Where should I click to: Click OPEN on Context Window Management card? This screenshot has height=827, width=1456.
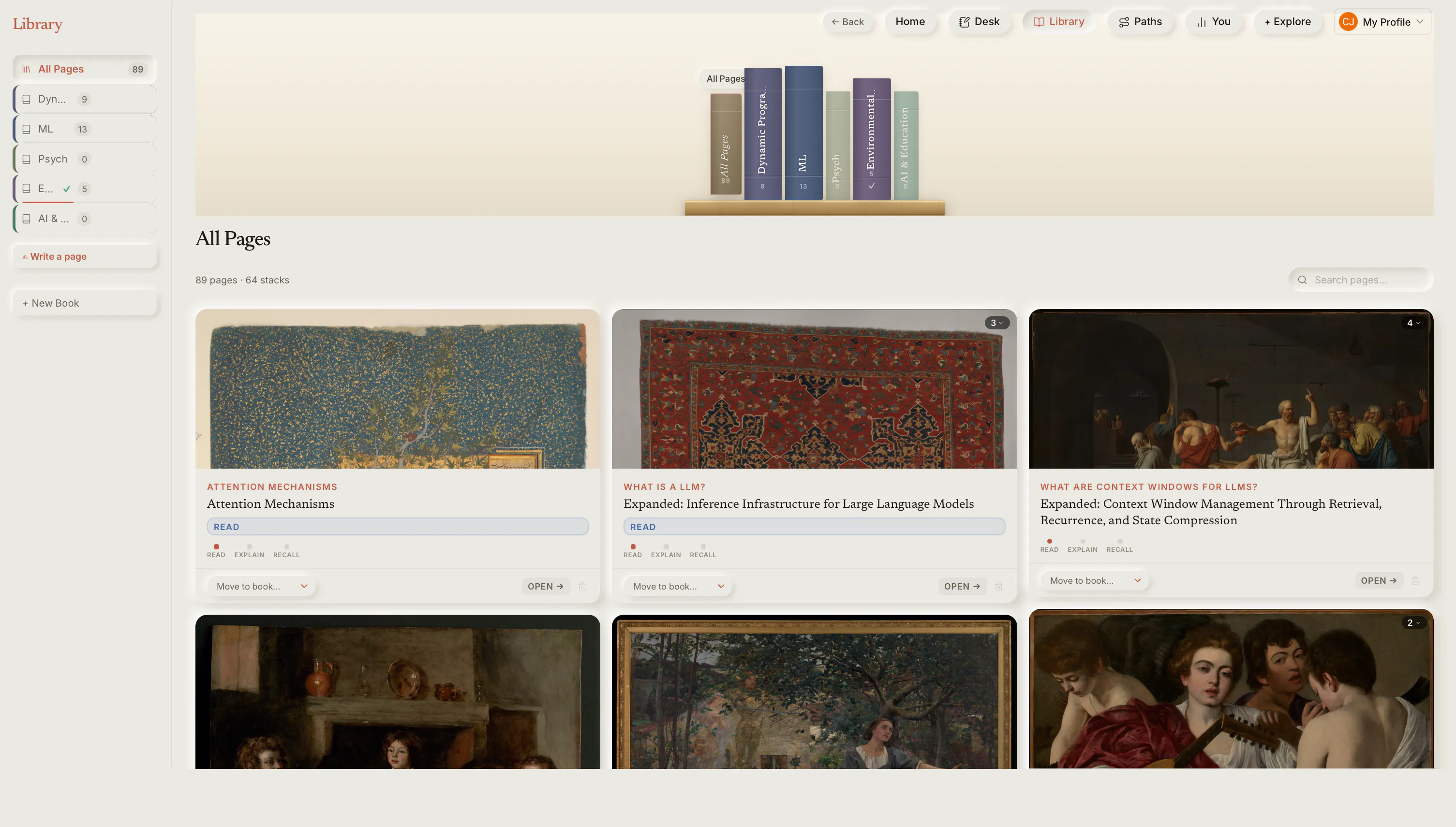tap(1379, 580)
